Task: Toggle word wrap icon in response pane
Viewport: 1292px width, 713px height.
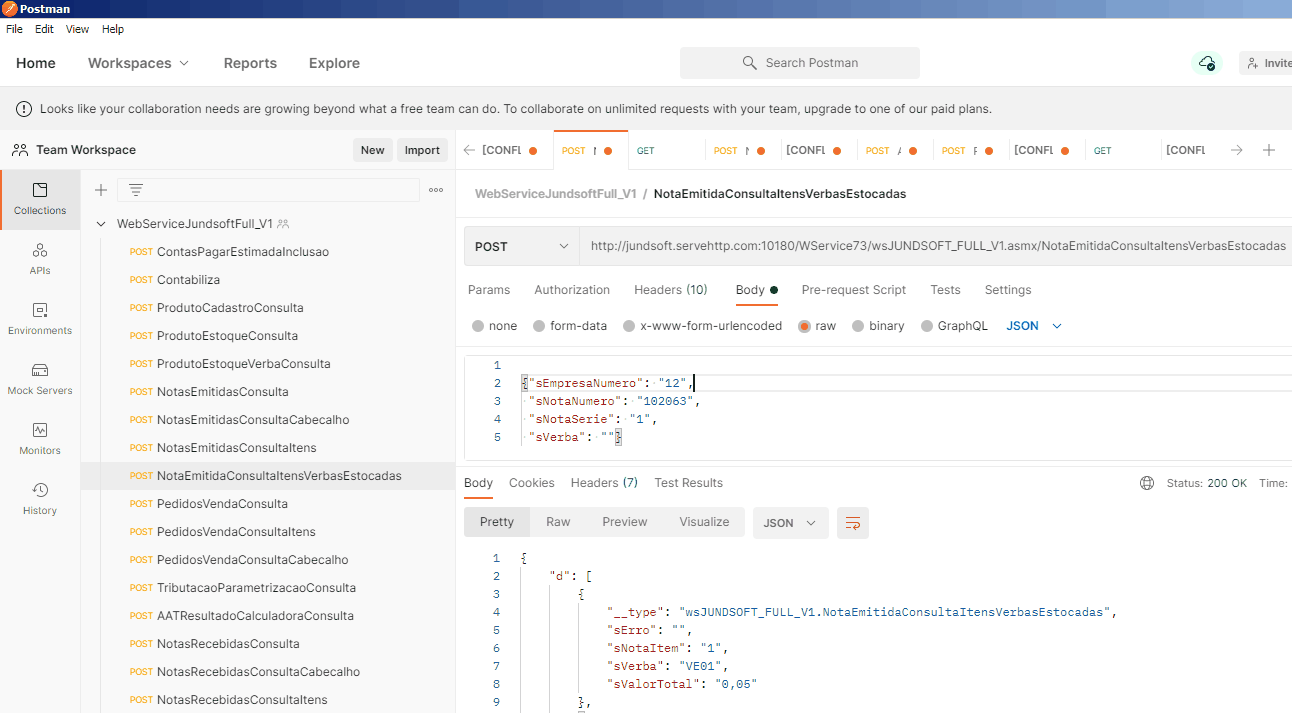Action: pos(853,523)
